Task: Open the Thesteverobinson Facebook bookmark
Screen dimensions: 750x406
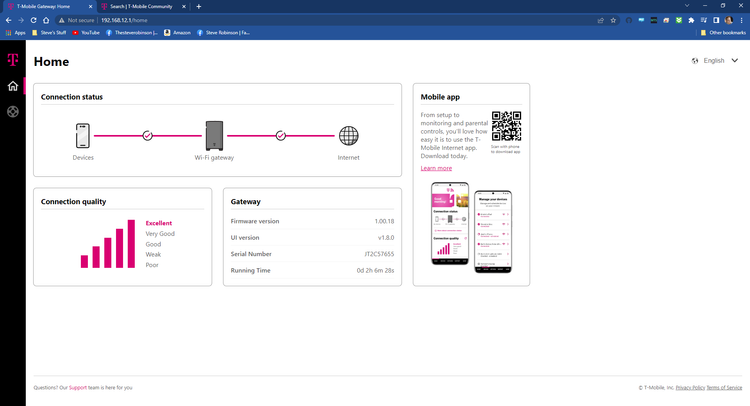Action: coord(132,33)
